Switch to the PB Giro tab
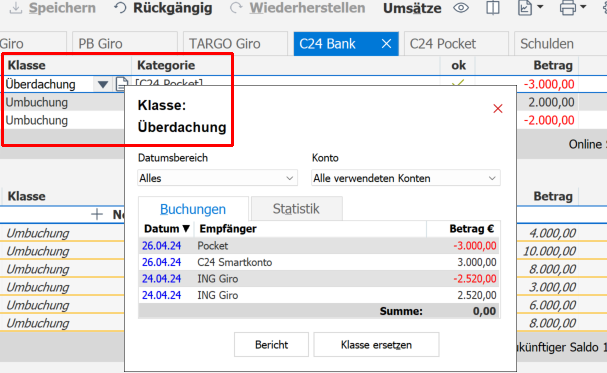607x373 pixels. (x=125, y=44)
